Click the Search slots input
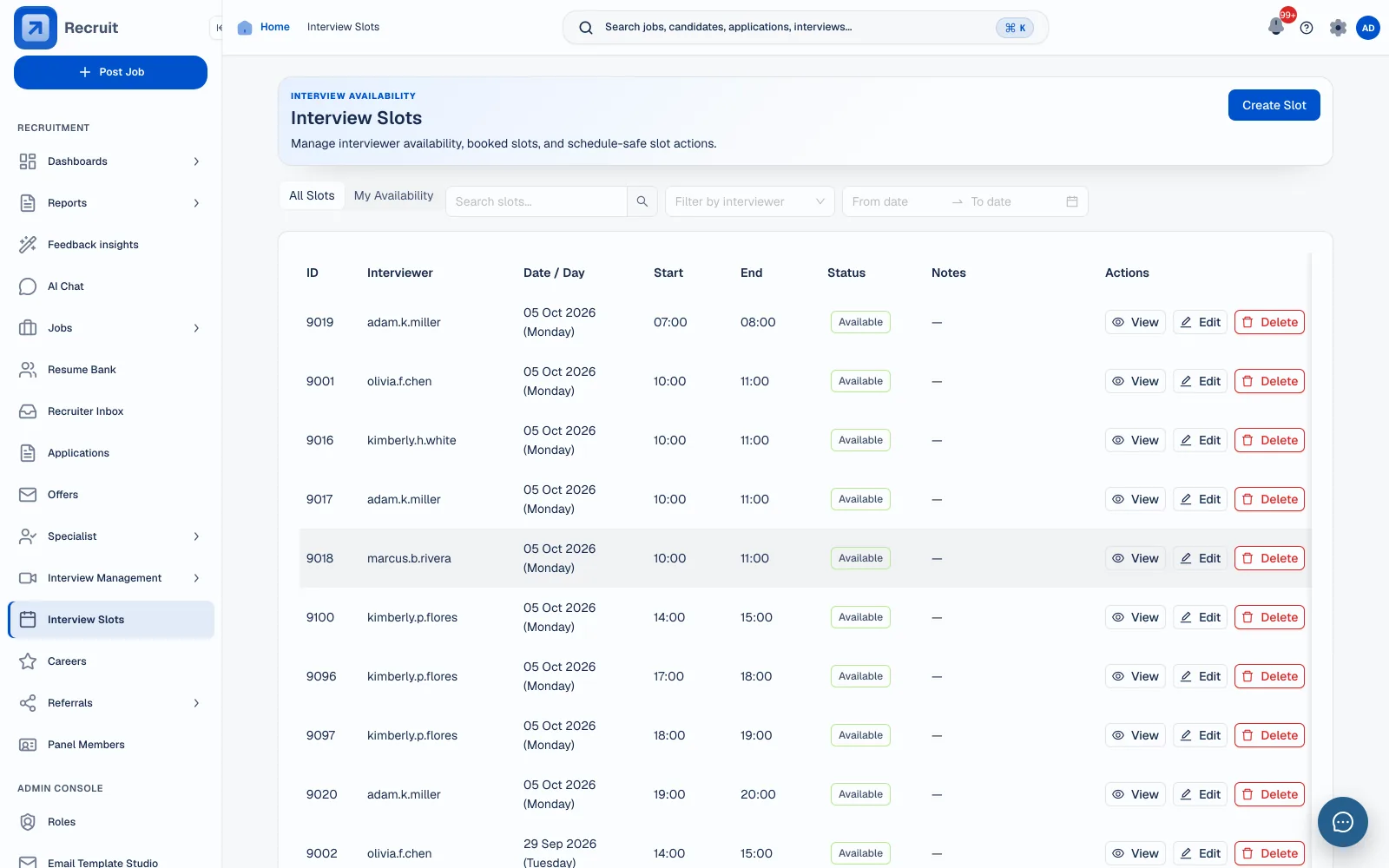The height and width of the screenshot is (868, 1389). (x=537, y=201)
